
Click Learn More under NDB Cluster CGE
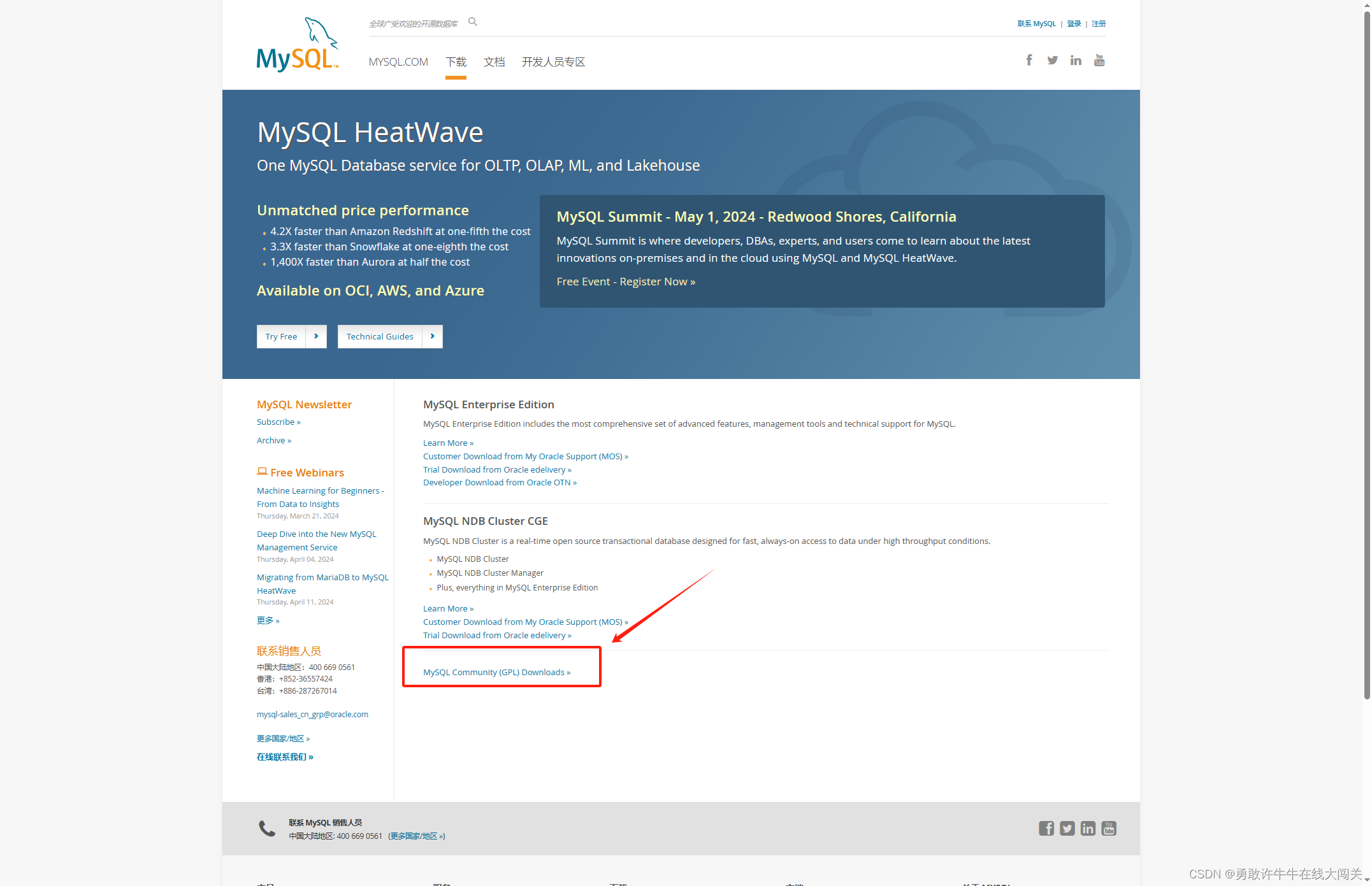coord(448,608)
